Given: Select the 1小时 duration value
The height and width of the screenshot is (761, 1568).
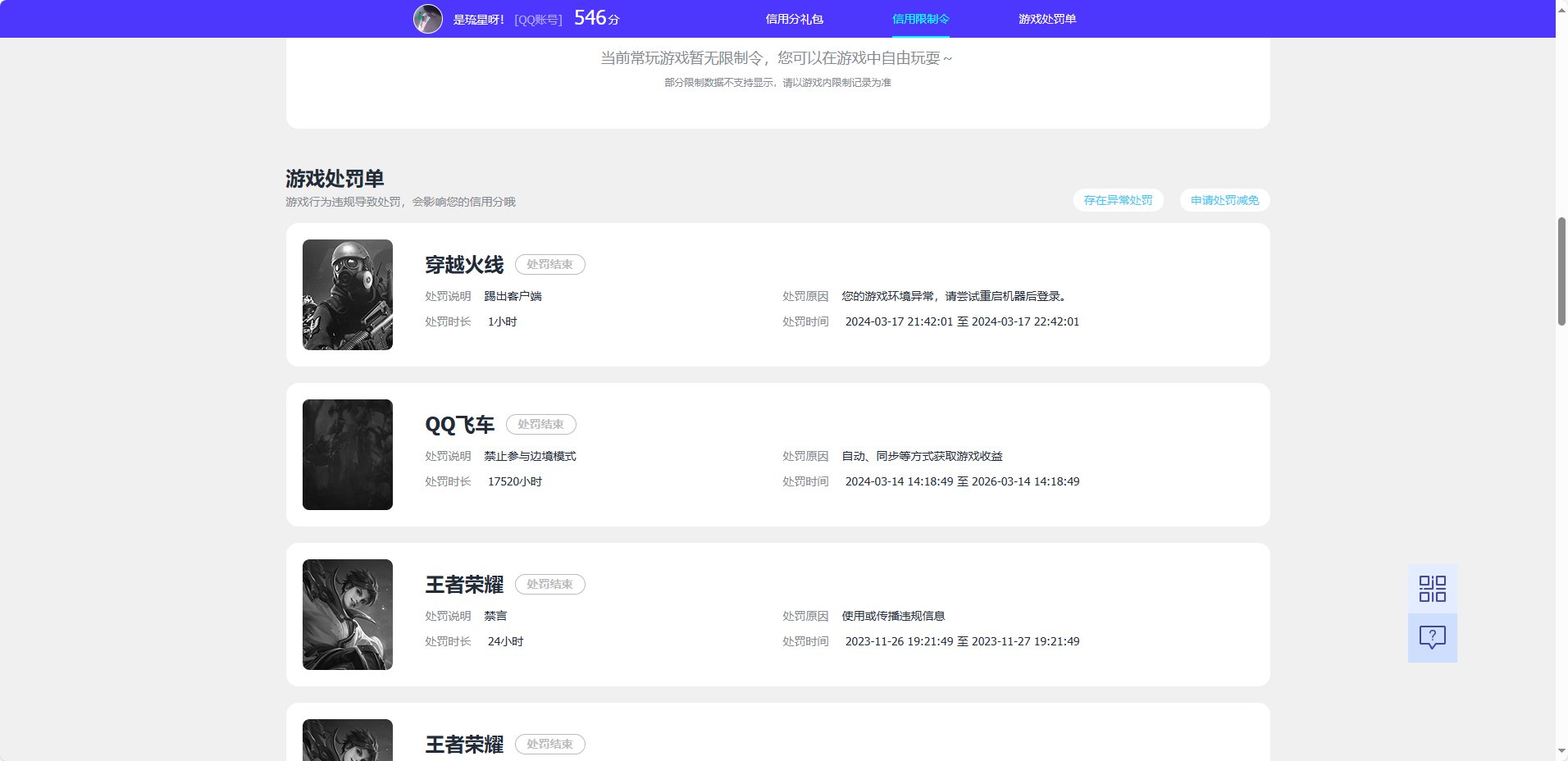Looking at the screenshot, I should click(502, 321).
